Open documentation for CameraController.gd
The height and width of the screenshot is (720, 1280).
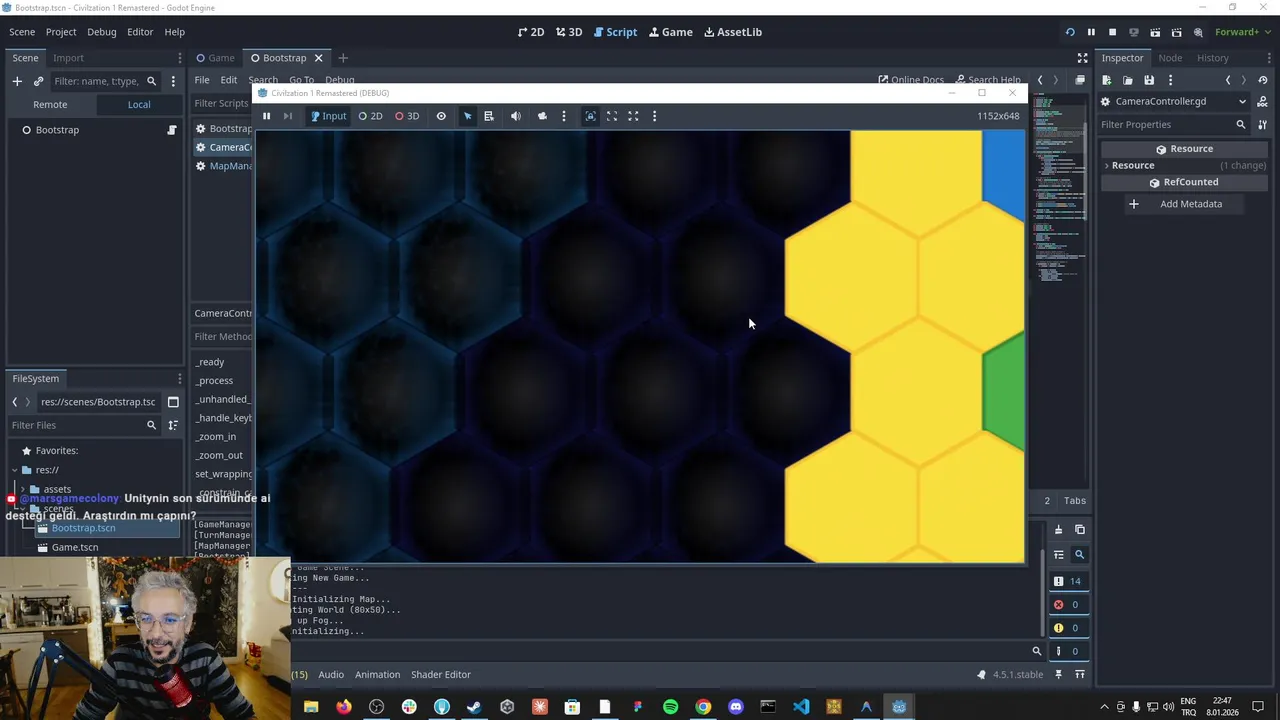pos(1263,101)
